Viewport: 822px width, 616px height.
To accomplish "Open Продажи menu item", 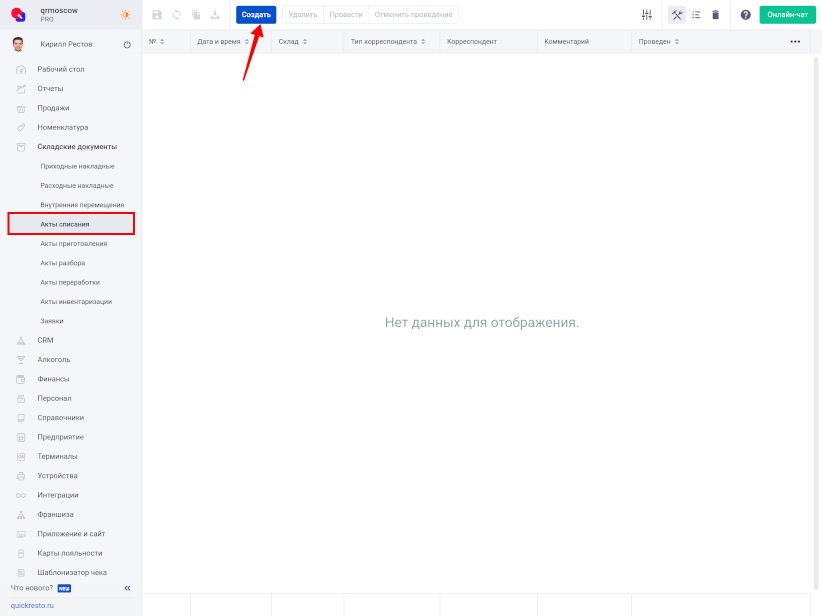I will (x=53, y=108).
